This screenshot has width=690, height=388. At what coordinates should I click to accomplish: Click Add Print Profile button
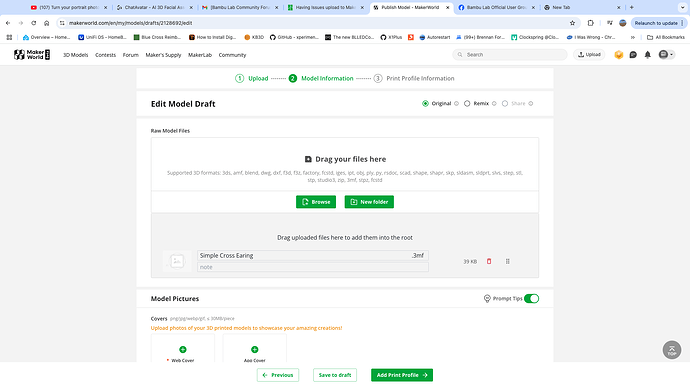(x=402, y=375)
